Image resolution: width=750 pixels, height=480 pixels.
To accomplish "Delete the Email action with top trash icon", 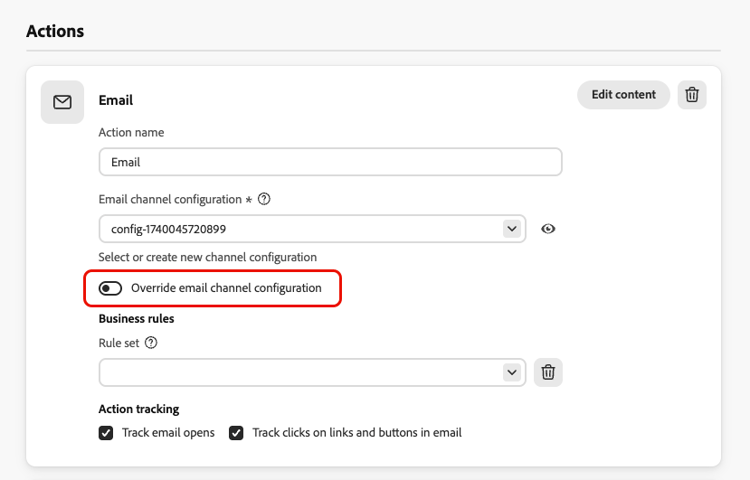I will 692,95.
